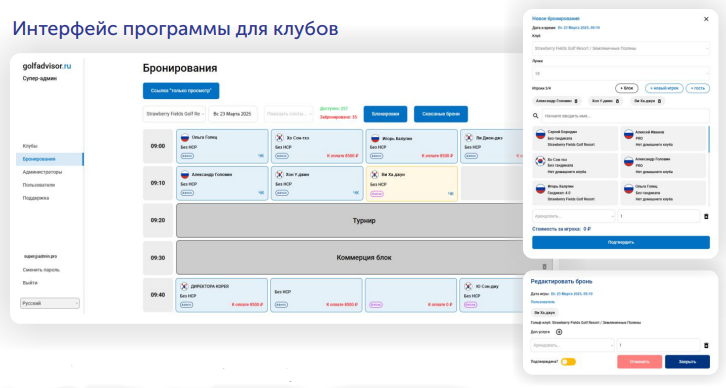Open the Strawberry Fields Golf club dropdown in the bookings filter
The image size is (726, 388).
(x=174, y=114)
